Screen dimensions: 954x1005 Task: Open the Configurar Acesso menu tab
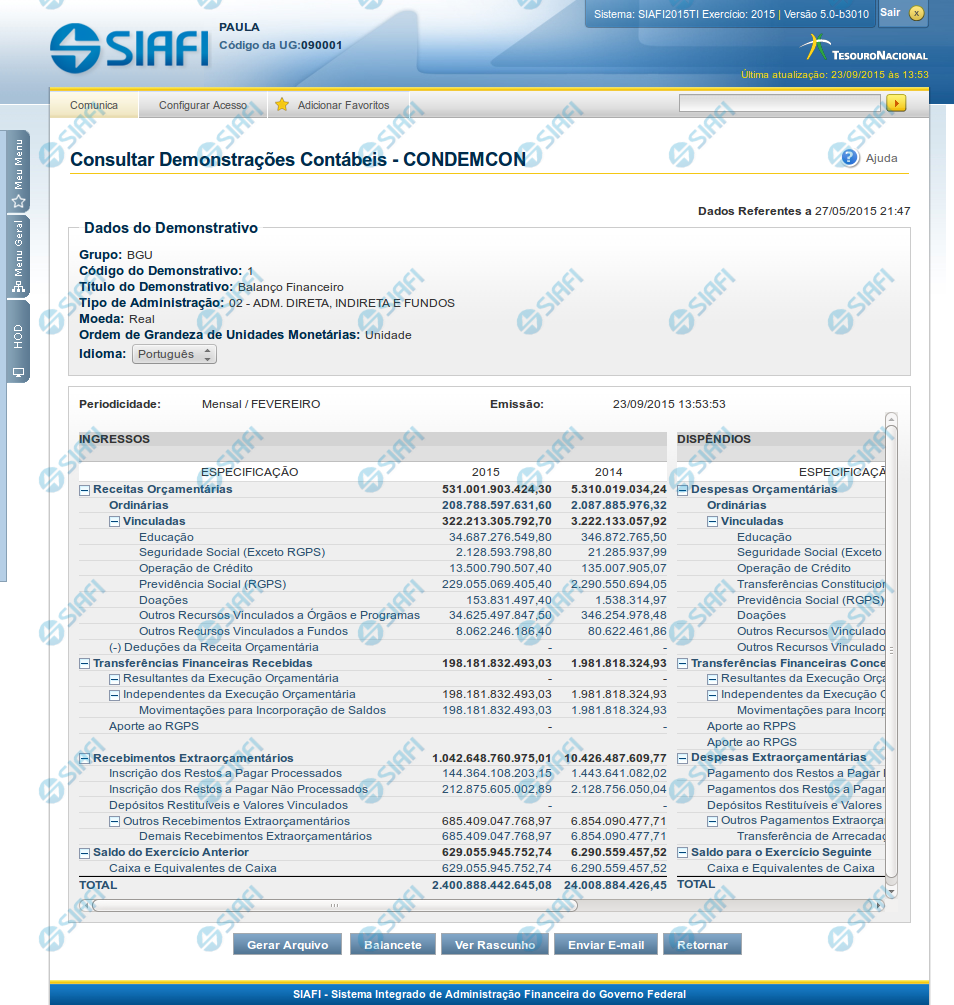(x=203, y=105)
